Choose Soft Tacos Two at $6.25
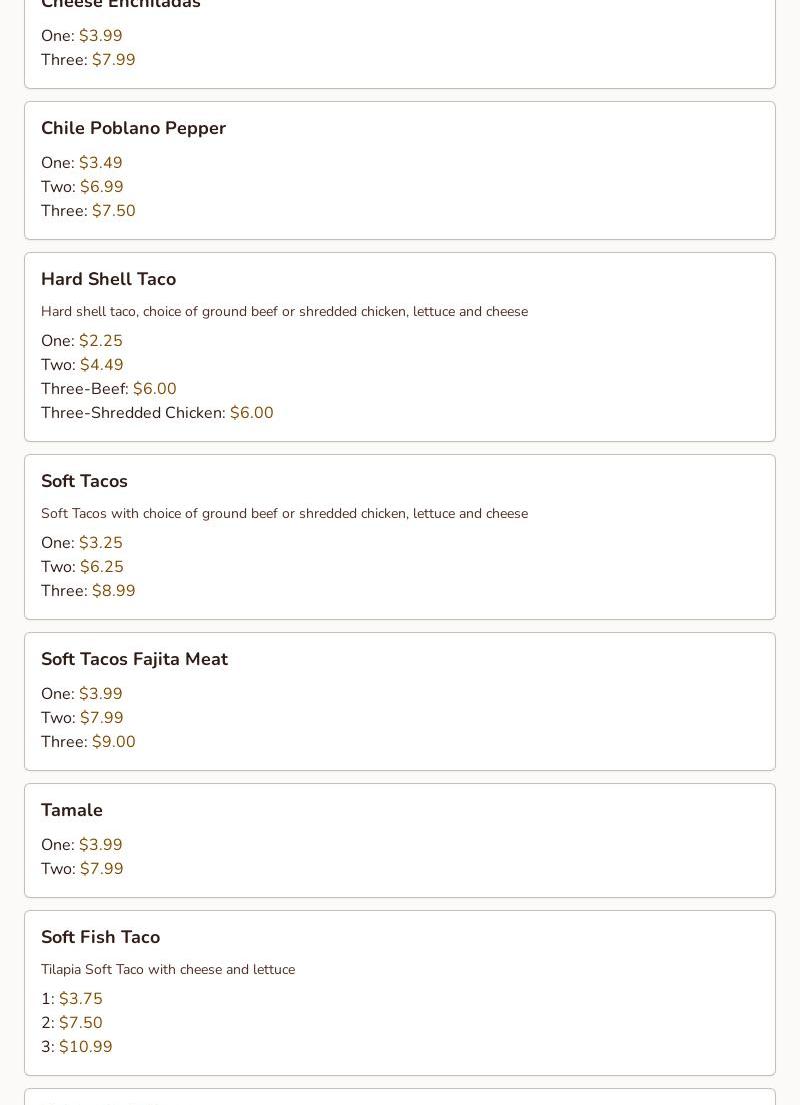The width and height of the screenshot is (800, 1105). (82, 567)
